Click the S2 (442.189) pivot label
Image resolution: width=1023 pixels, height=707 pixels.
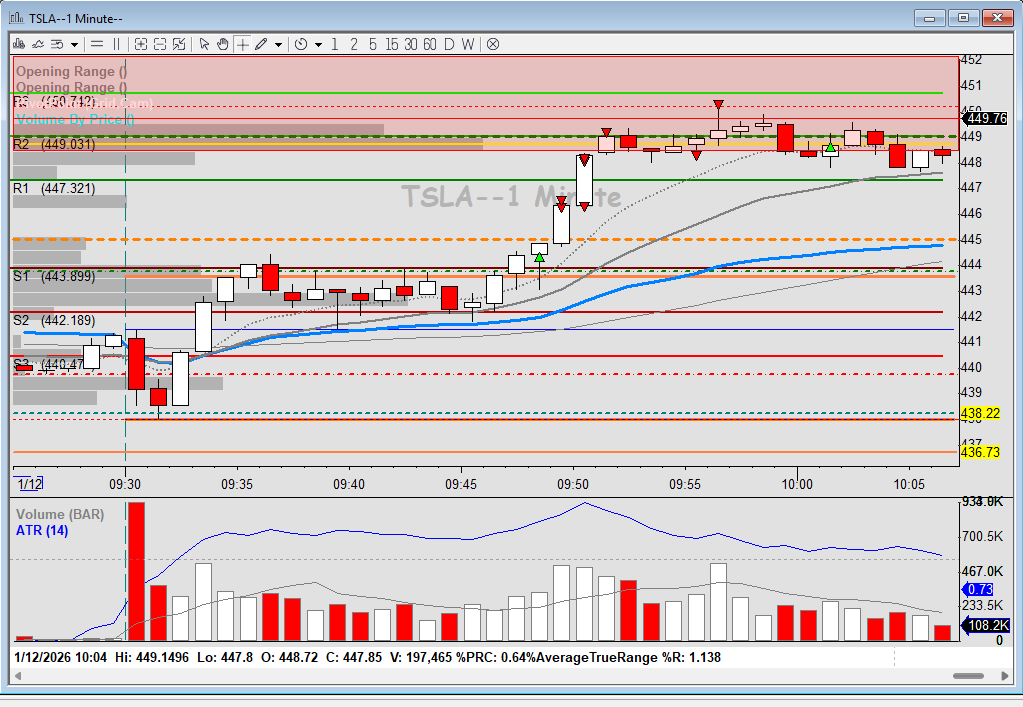coord(54,321)
